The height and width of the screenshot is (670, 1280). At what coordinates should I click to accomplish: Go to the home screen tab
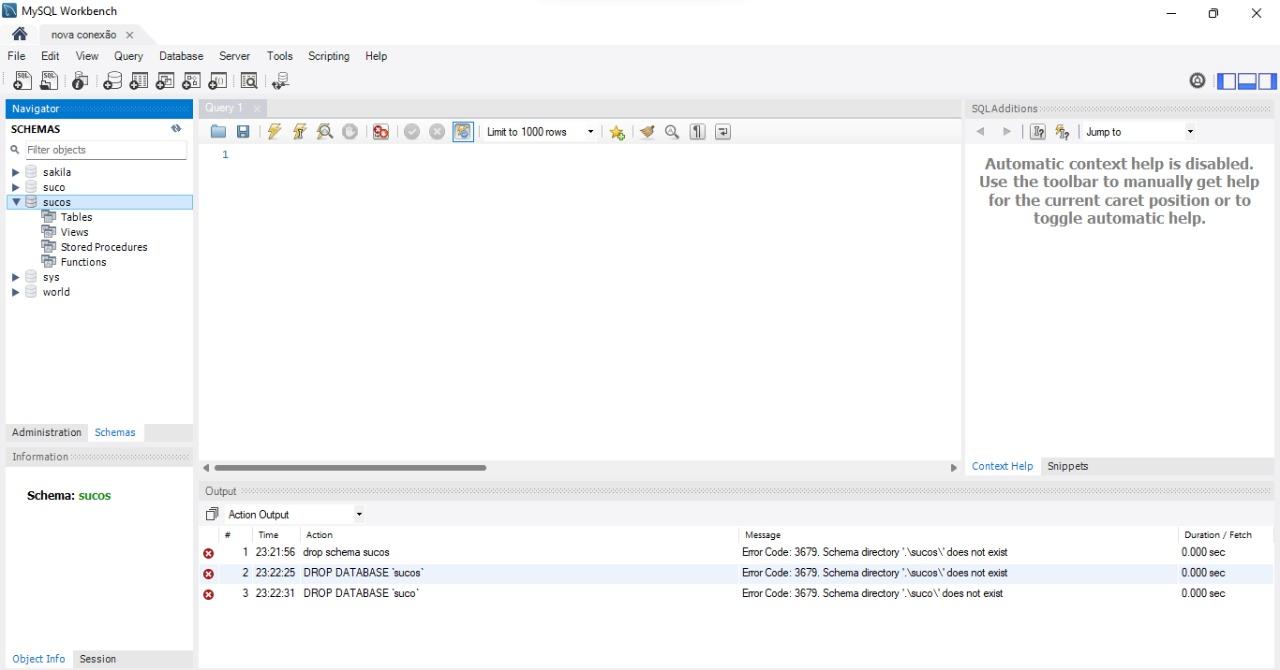(x=19, y=34)
